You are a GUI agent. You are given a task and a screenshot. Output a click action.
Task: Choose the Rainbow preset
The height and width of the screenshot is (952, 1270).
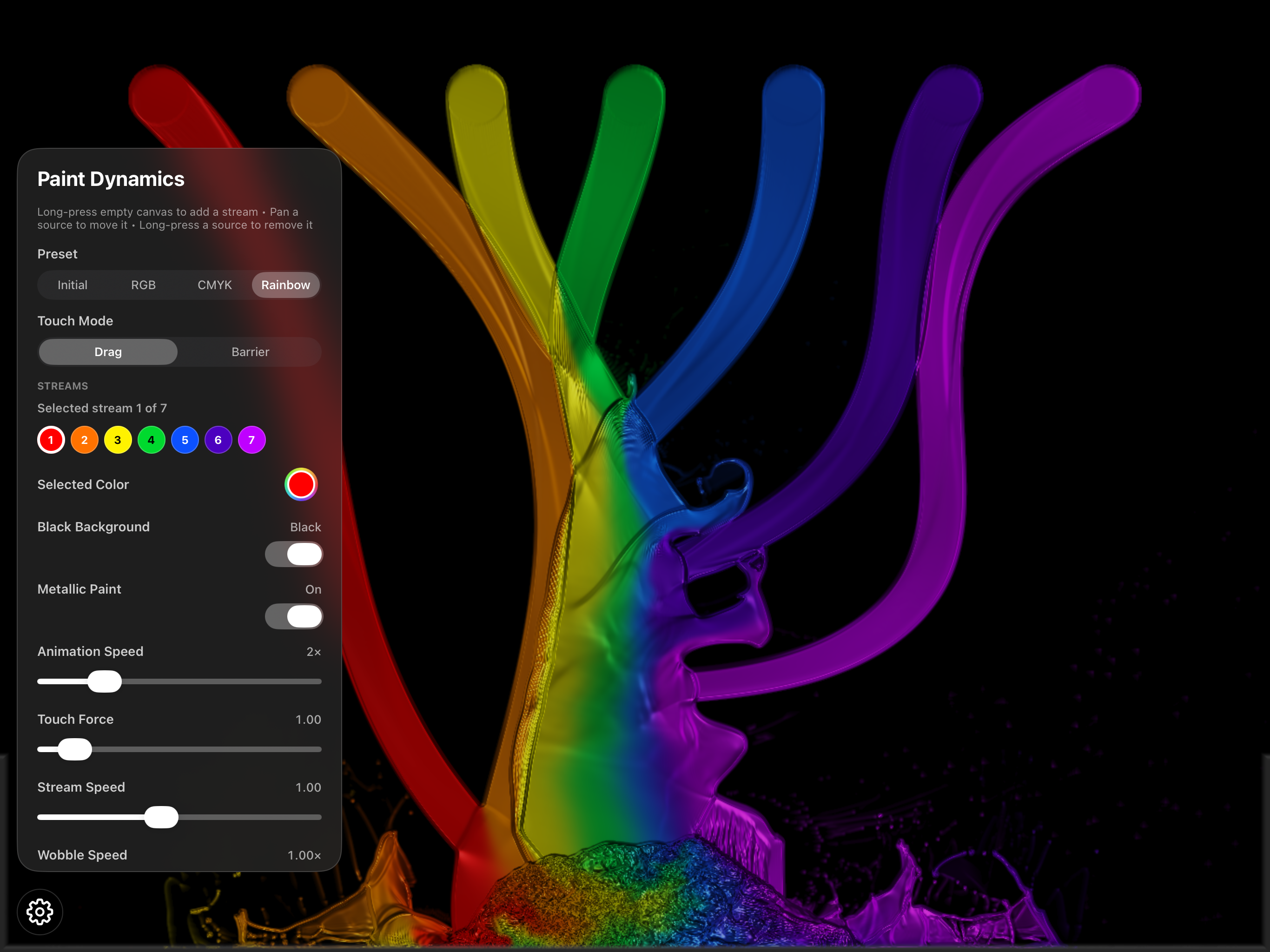pyautogui.click(x=286, y=285)
